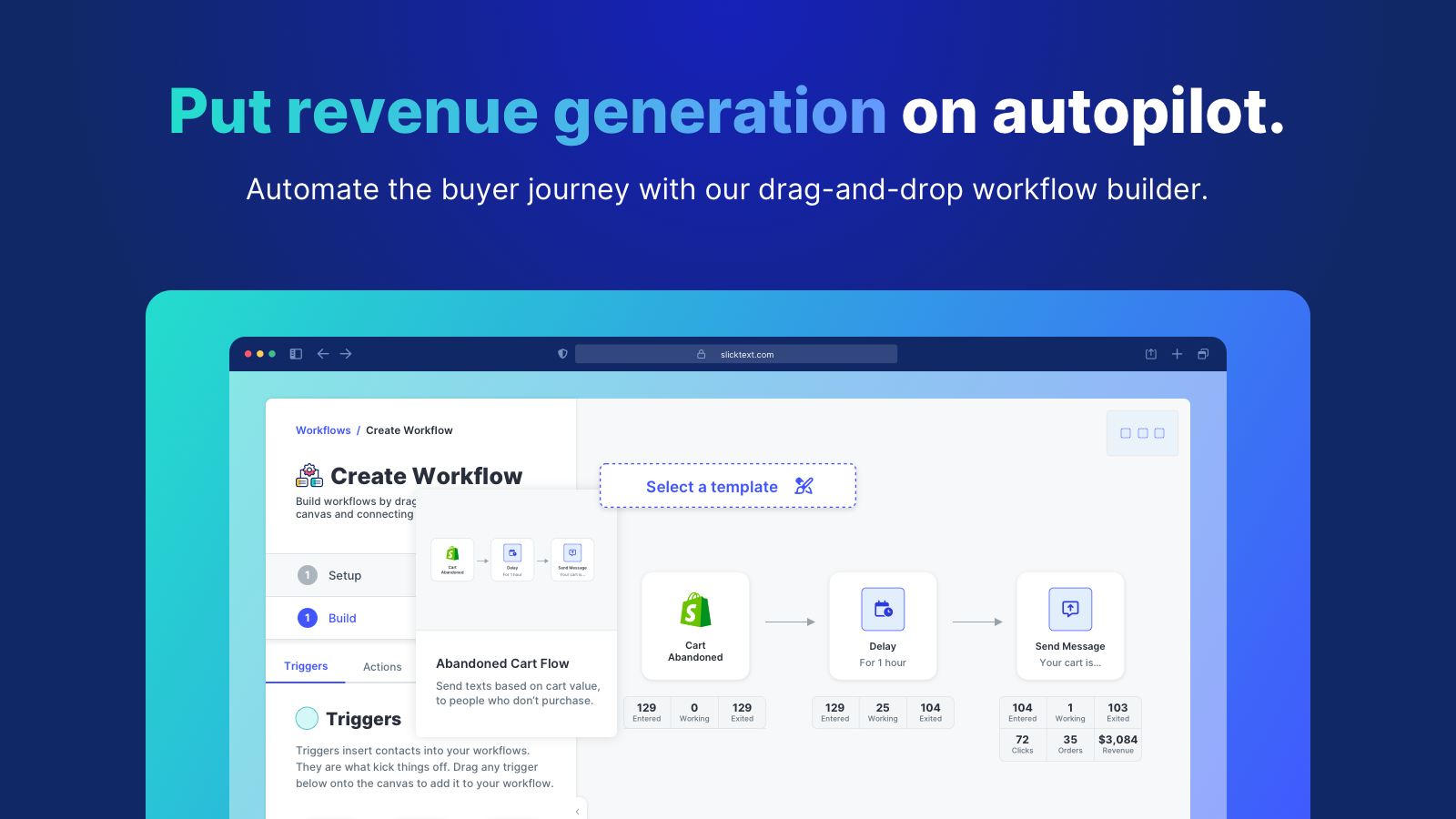Open the Workflows breadcrumb link

pos(323,430)
